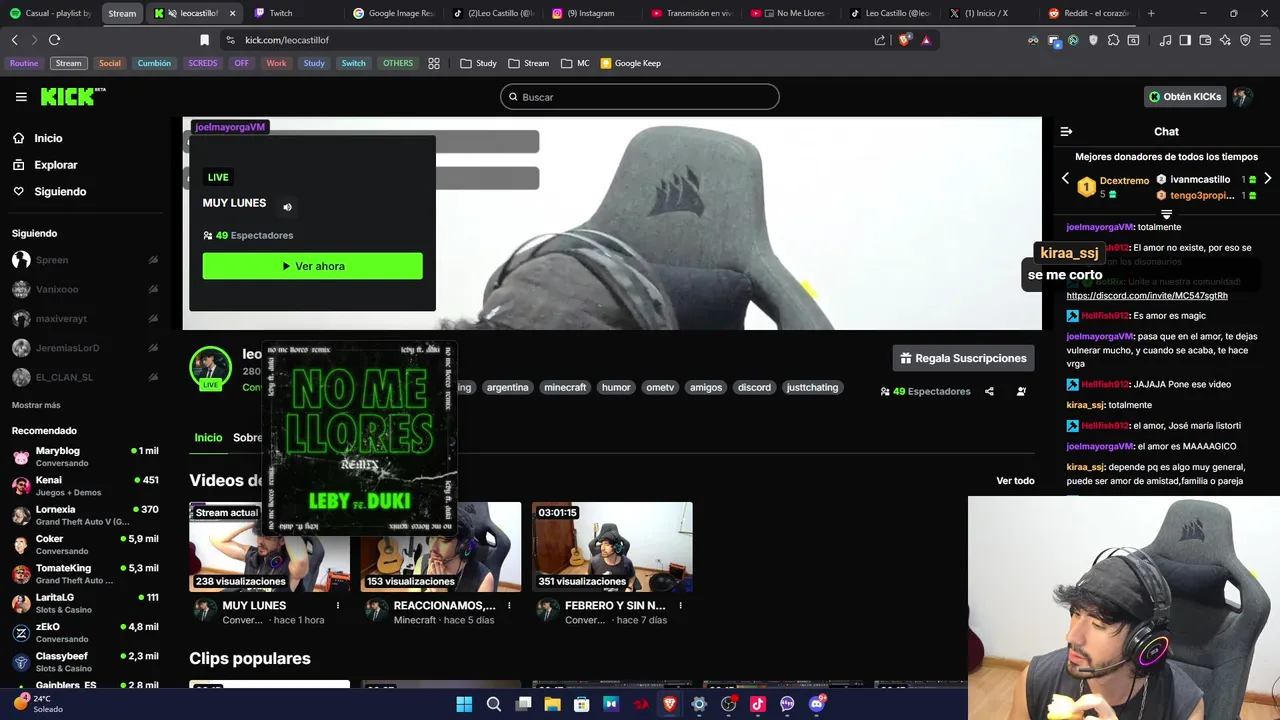The height and width of the screenshot is (720, 1280).
Task: Open browser extensions puzzle icon
Action: tap(1113, 40)
